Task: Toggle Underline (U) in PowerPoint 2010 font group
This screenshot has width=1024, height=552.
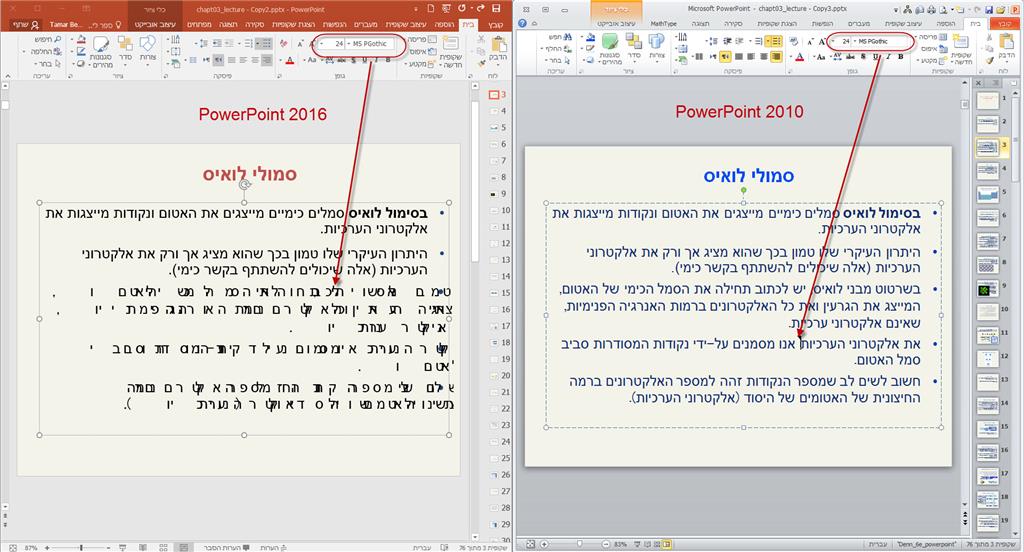Action: (x=875, y=57)
